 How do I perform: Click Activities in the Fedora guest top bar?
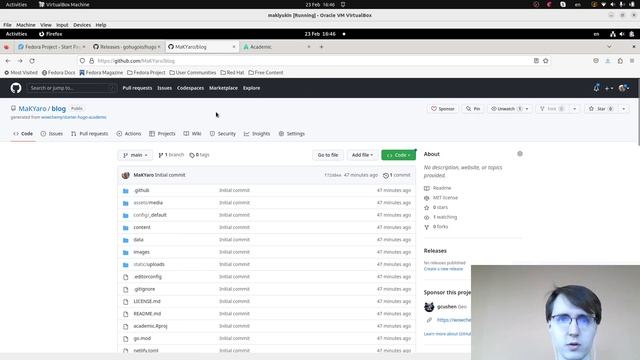pos(16,34)
